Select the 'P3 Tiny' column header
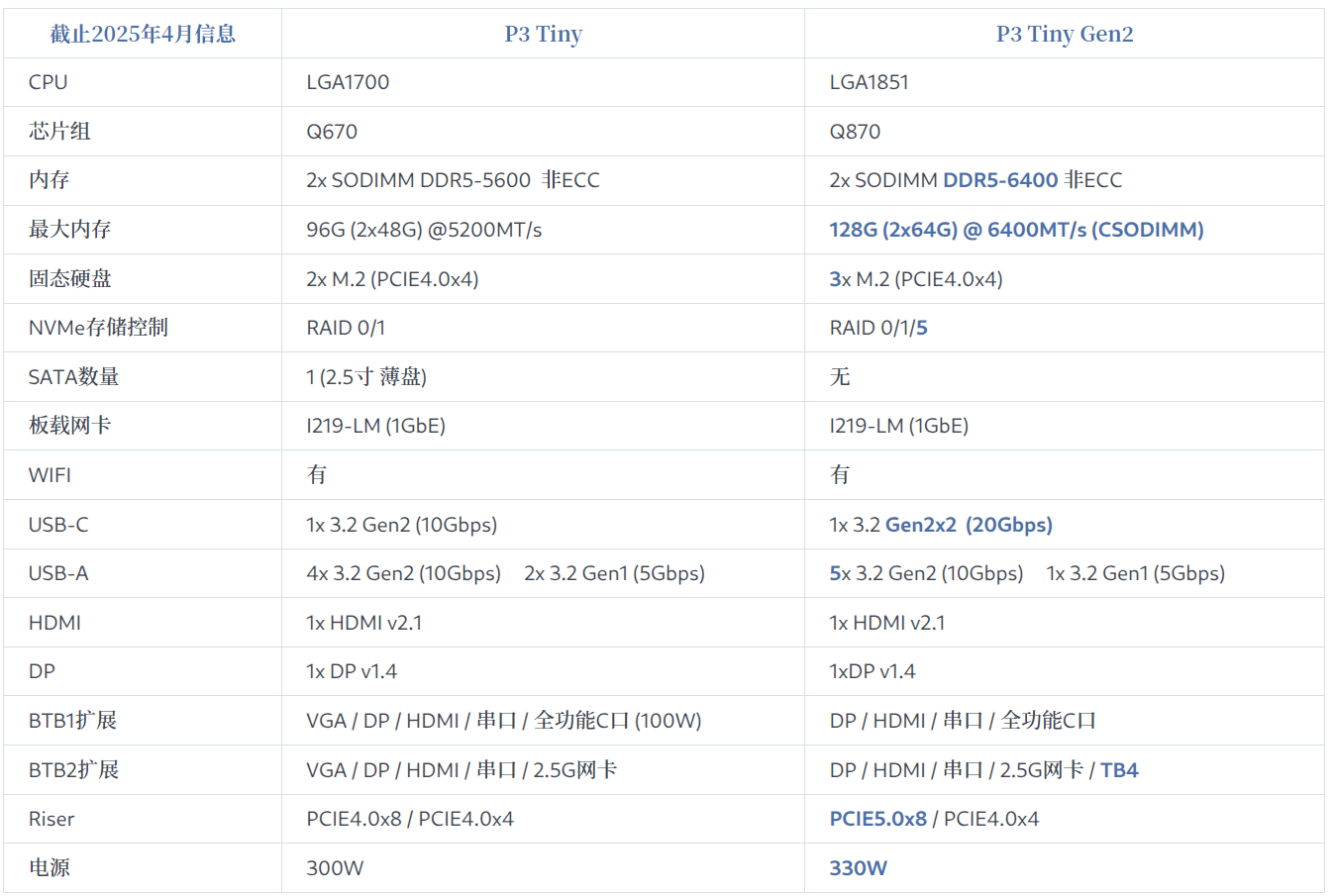 543,34
